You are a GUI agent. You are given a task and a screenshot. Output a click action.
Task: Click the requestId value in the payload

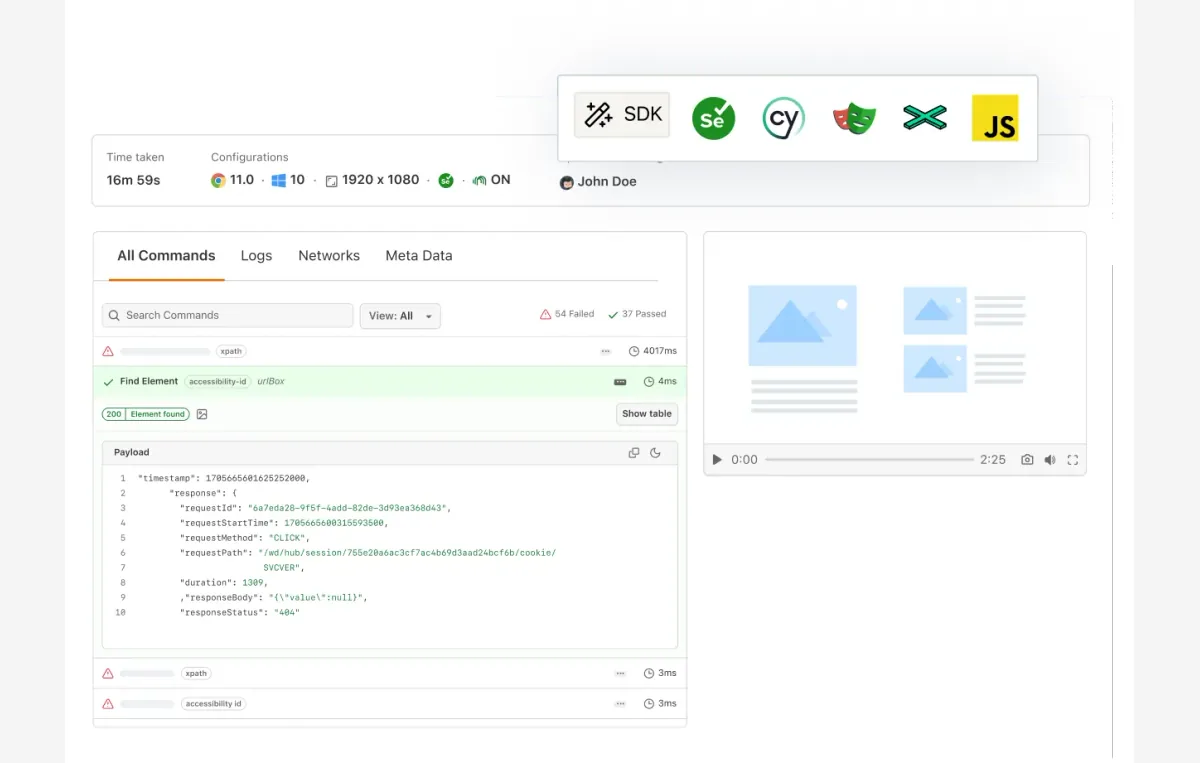click(x=349, y=508)
